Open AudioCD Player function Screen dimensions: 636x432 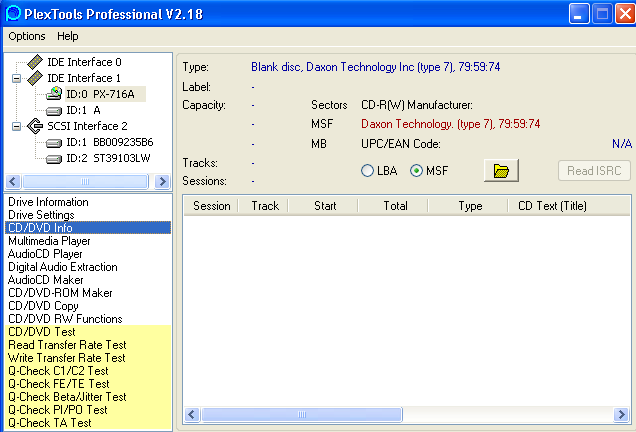[x=88, y=254]
